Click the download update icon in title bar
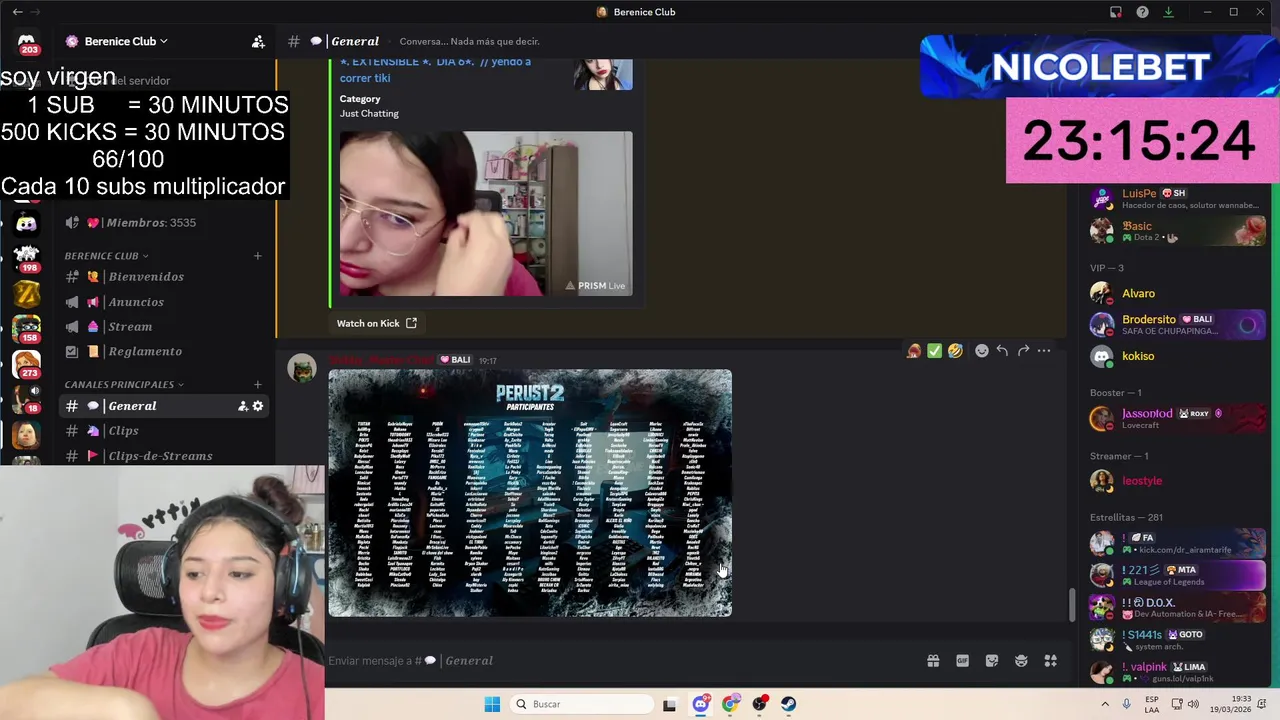This screenshot has height=720, width=1280. point(1168,12)
